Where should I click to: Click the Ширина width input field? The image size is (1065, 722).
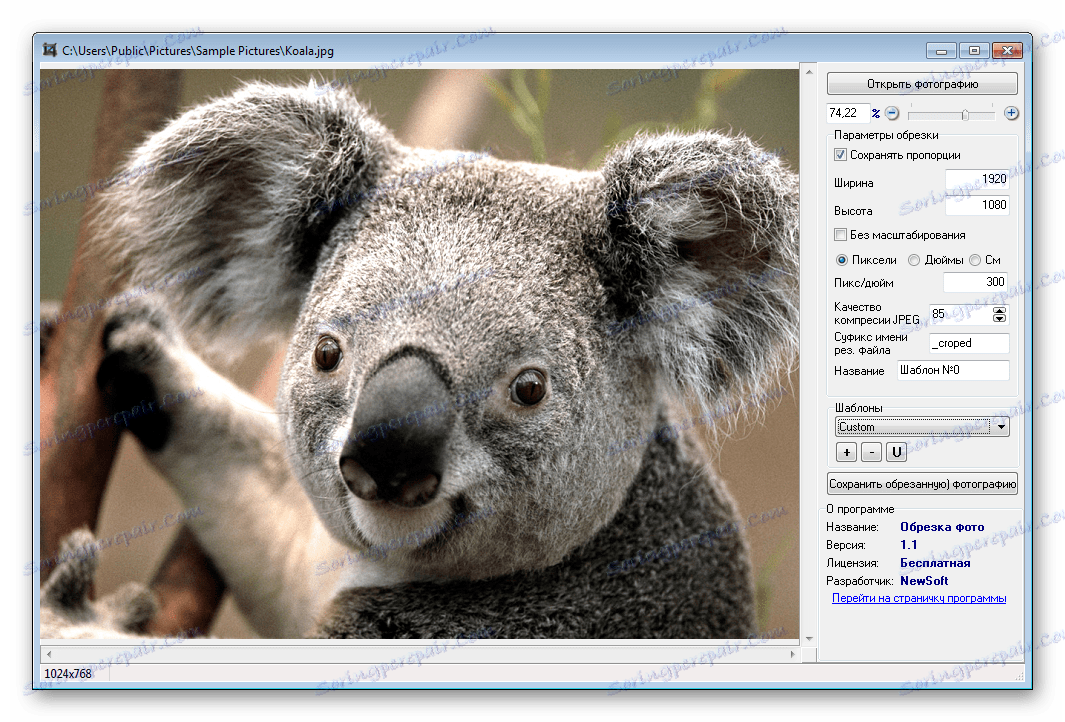coord(977,180)
